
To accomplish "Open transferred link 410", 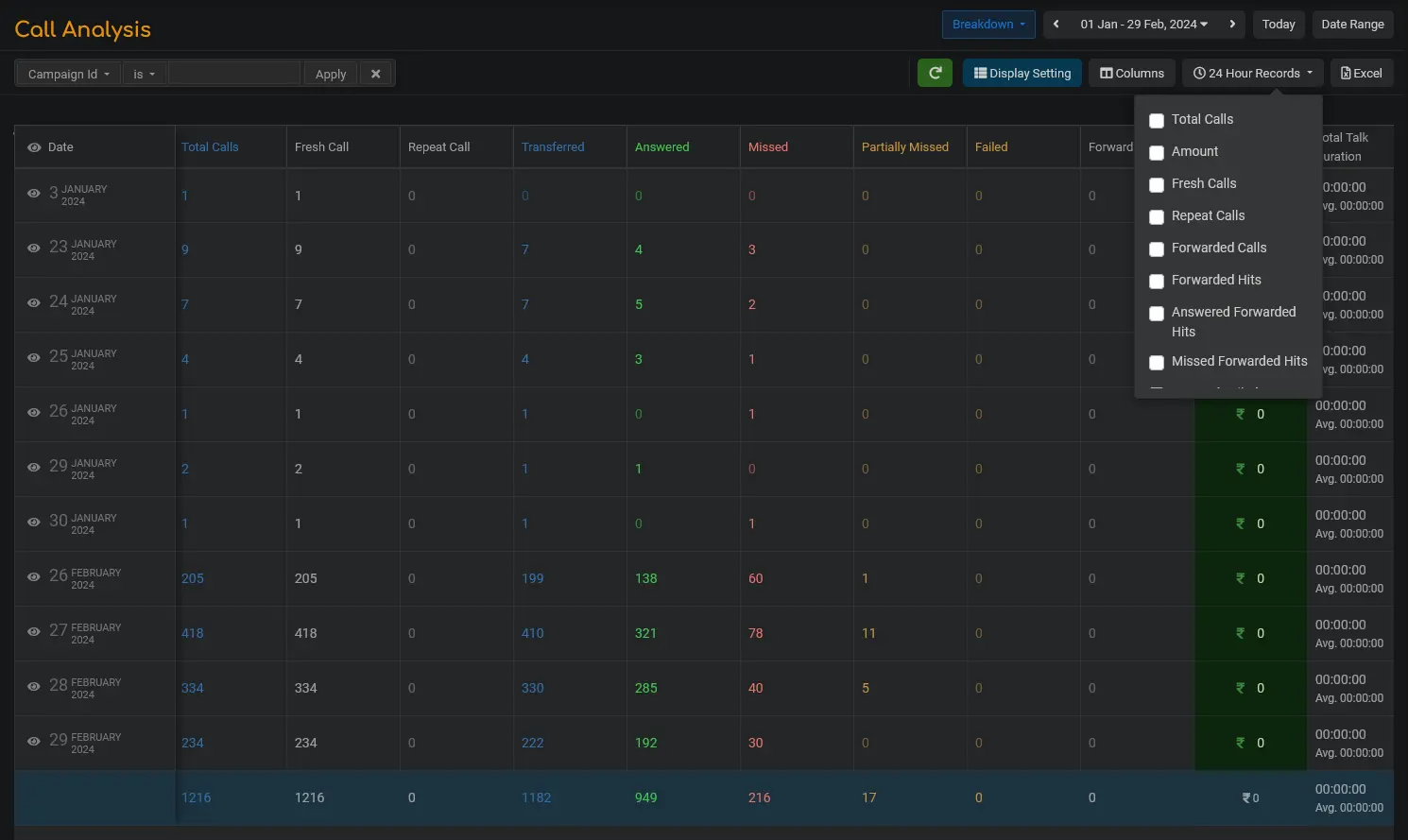I will [533, 633].
